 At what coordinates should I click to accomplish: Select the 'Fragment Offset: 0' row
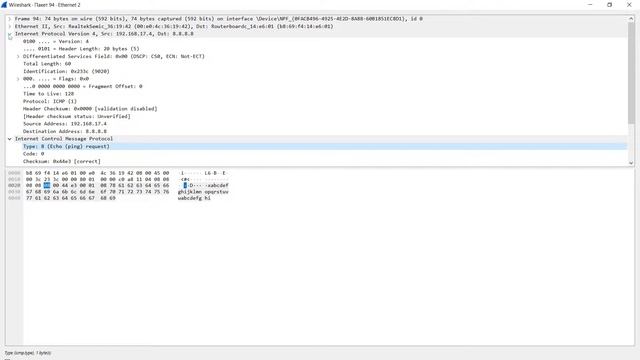tap(82, 86)
